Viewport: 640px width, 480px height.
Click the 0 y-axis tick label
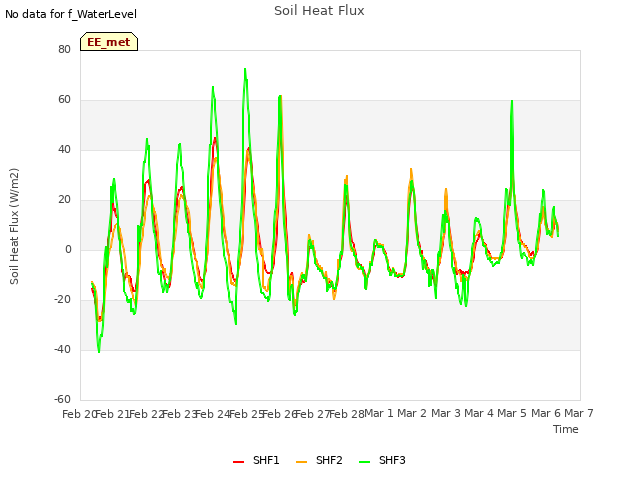pos(68,249)
